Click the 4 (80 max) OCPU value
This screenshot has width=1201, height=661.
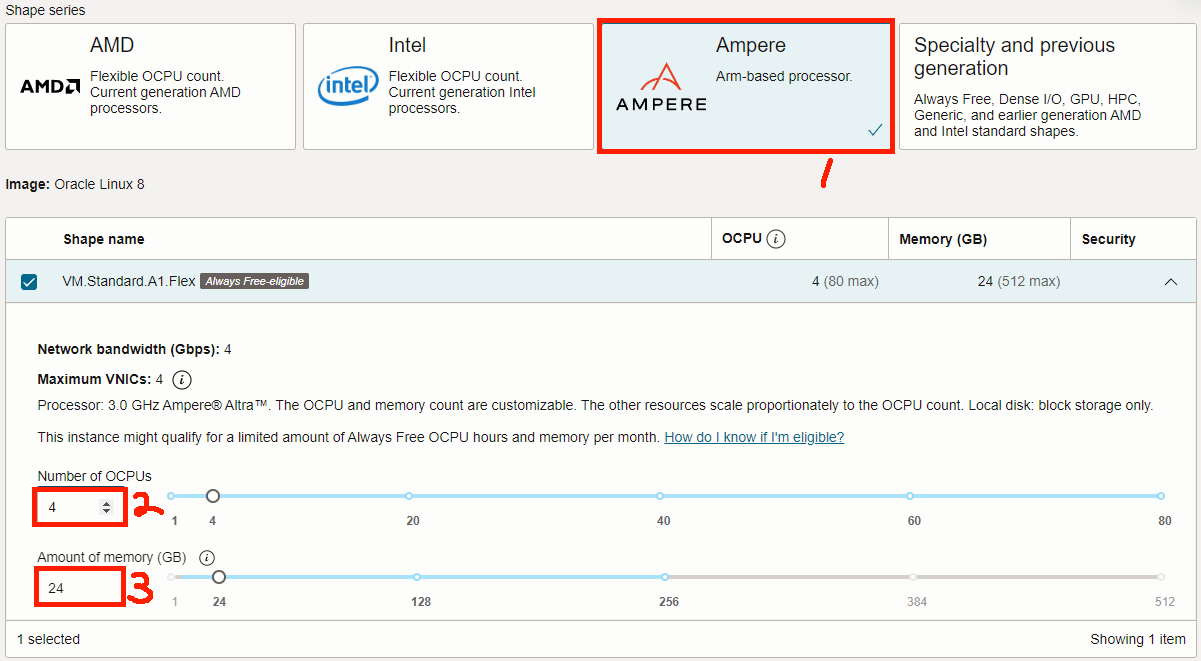pyautogui.click(x=845, y=281)
